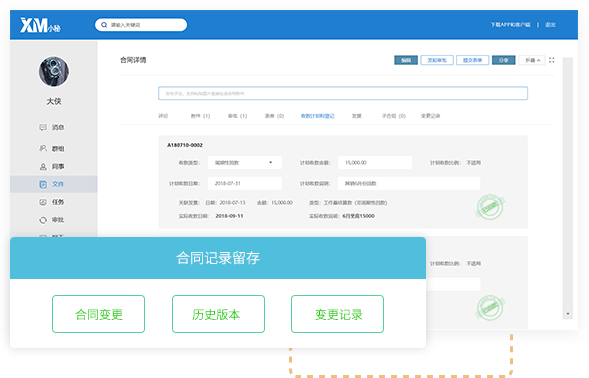This screenshot has height=378, width=589.
Task: Click the green stamp on the second record
Action: (490, 308)
